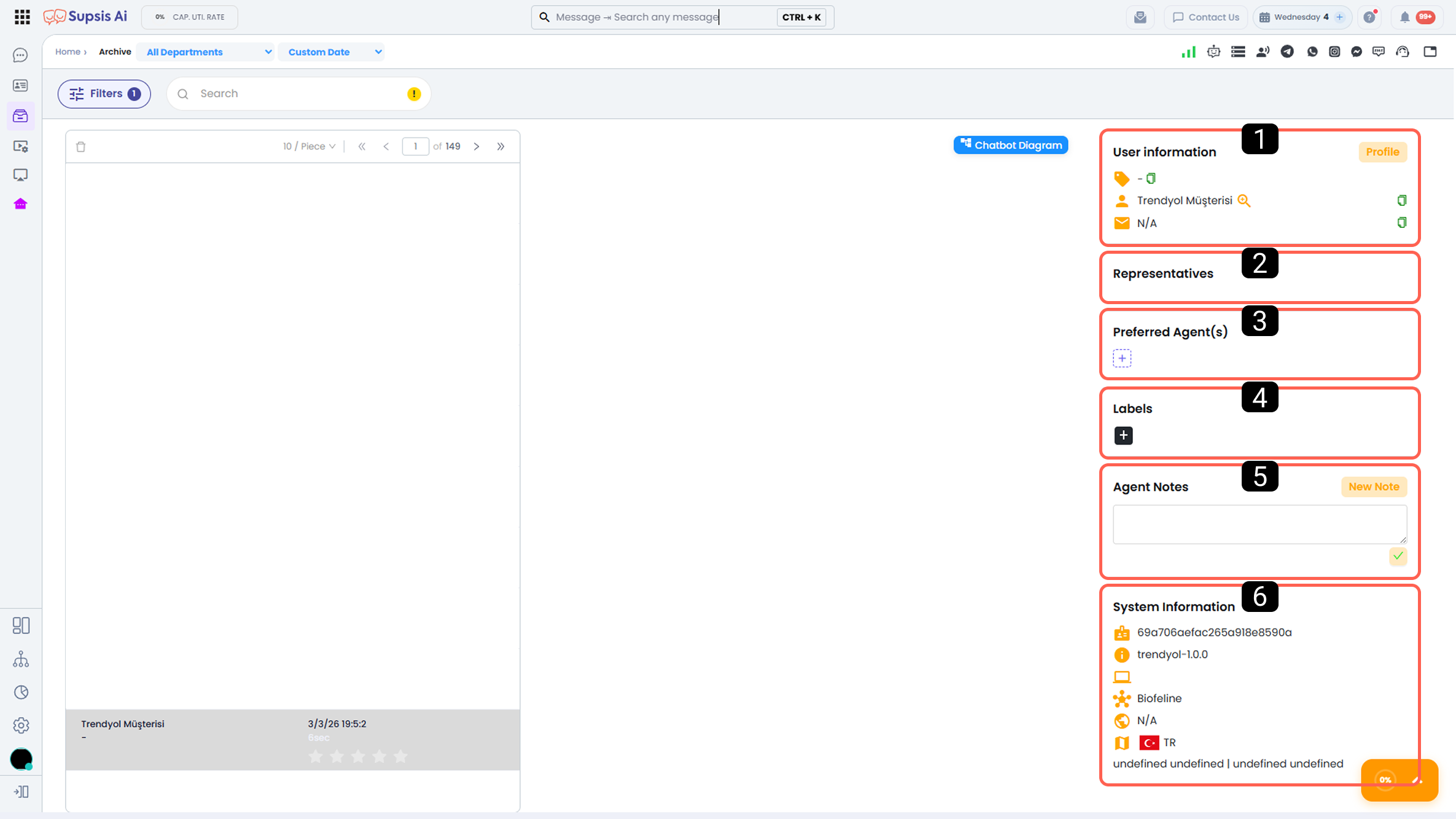Click the purple house chat icon
1456x819 pixels.
pos(20,204)
